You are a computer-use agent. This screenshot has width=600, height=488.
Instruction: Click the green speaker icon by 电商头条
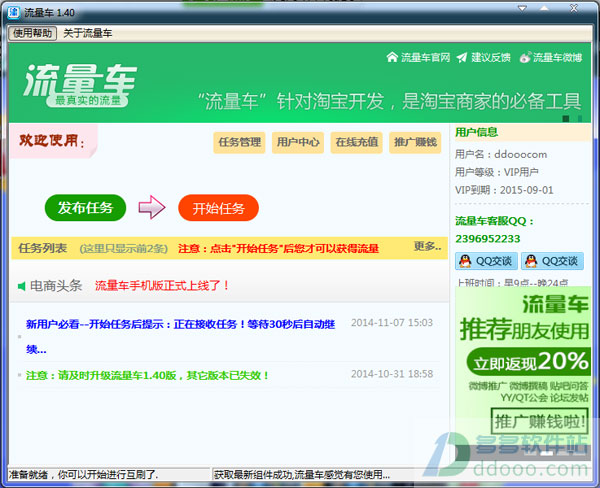[22, 286]
